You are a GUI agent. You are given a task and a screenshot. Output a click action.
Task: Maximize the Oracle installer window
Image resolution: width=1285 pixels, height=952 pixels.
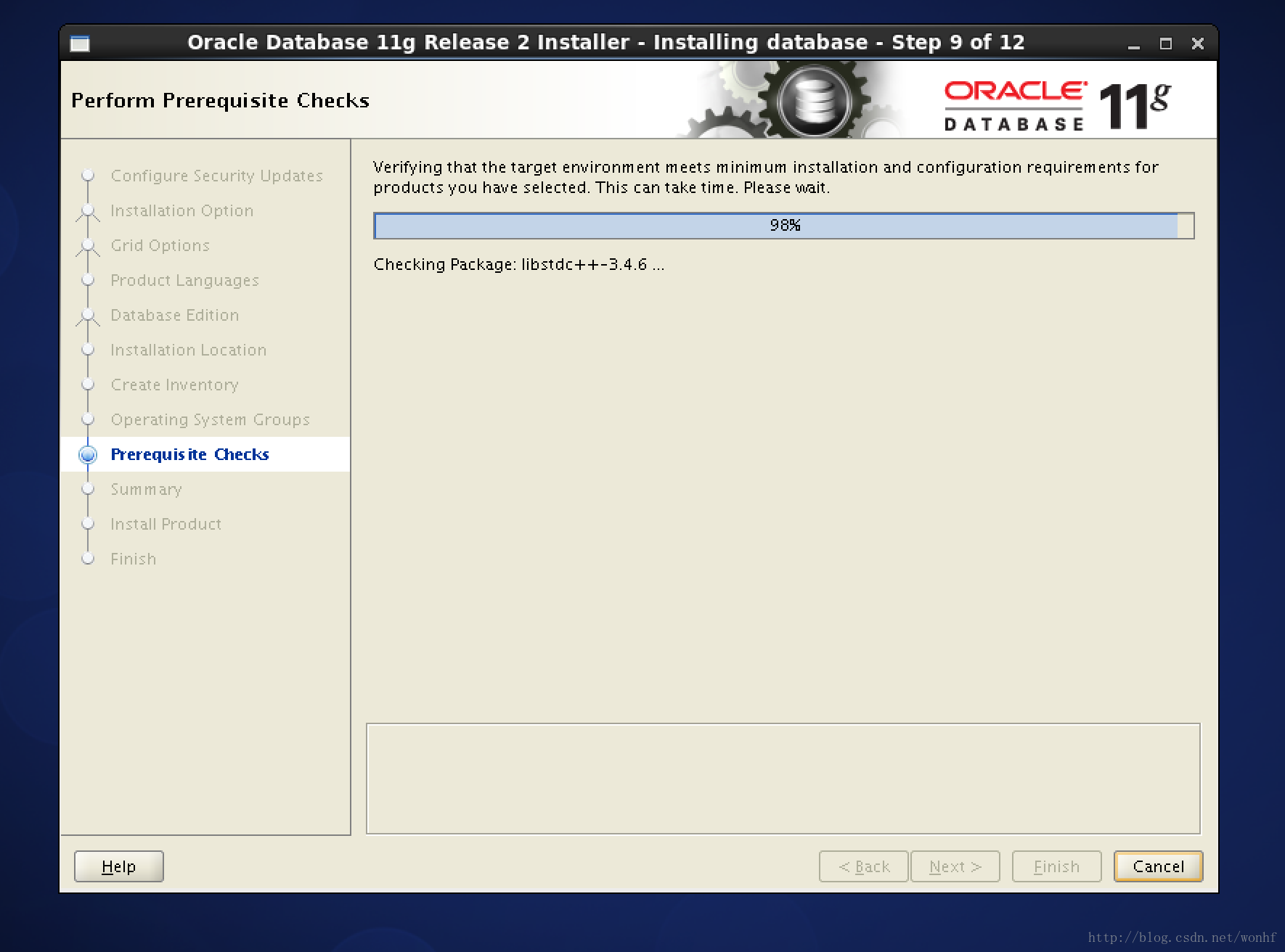point(1166,44)
